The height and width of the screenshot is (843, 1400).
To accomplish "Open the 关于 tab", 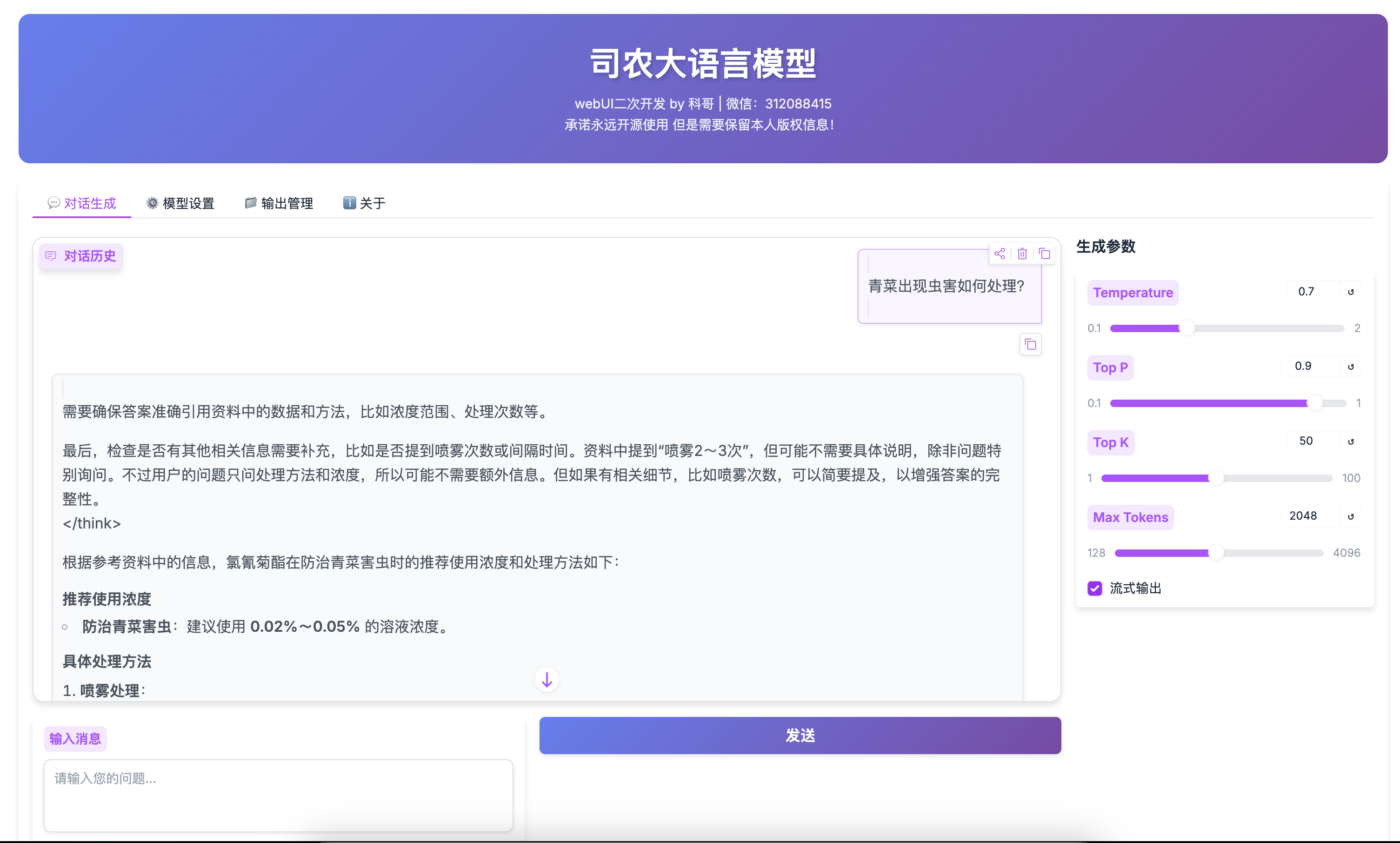I will [365, 203].
